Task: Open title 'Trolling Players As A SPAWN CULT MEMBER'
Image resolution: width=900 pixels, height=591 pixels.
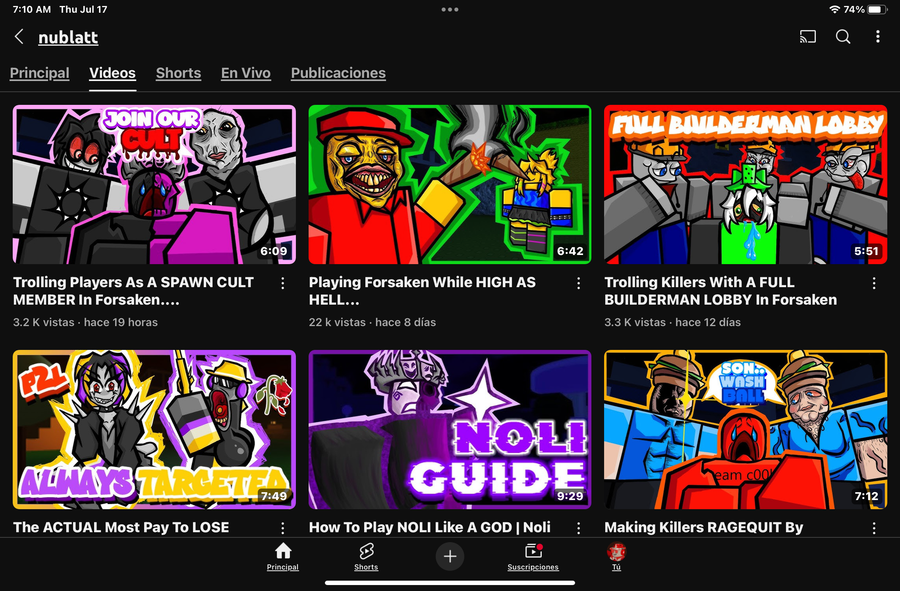Action: [x=133, y=291]
